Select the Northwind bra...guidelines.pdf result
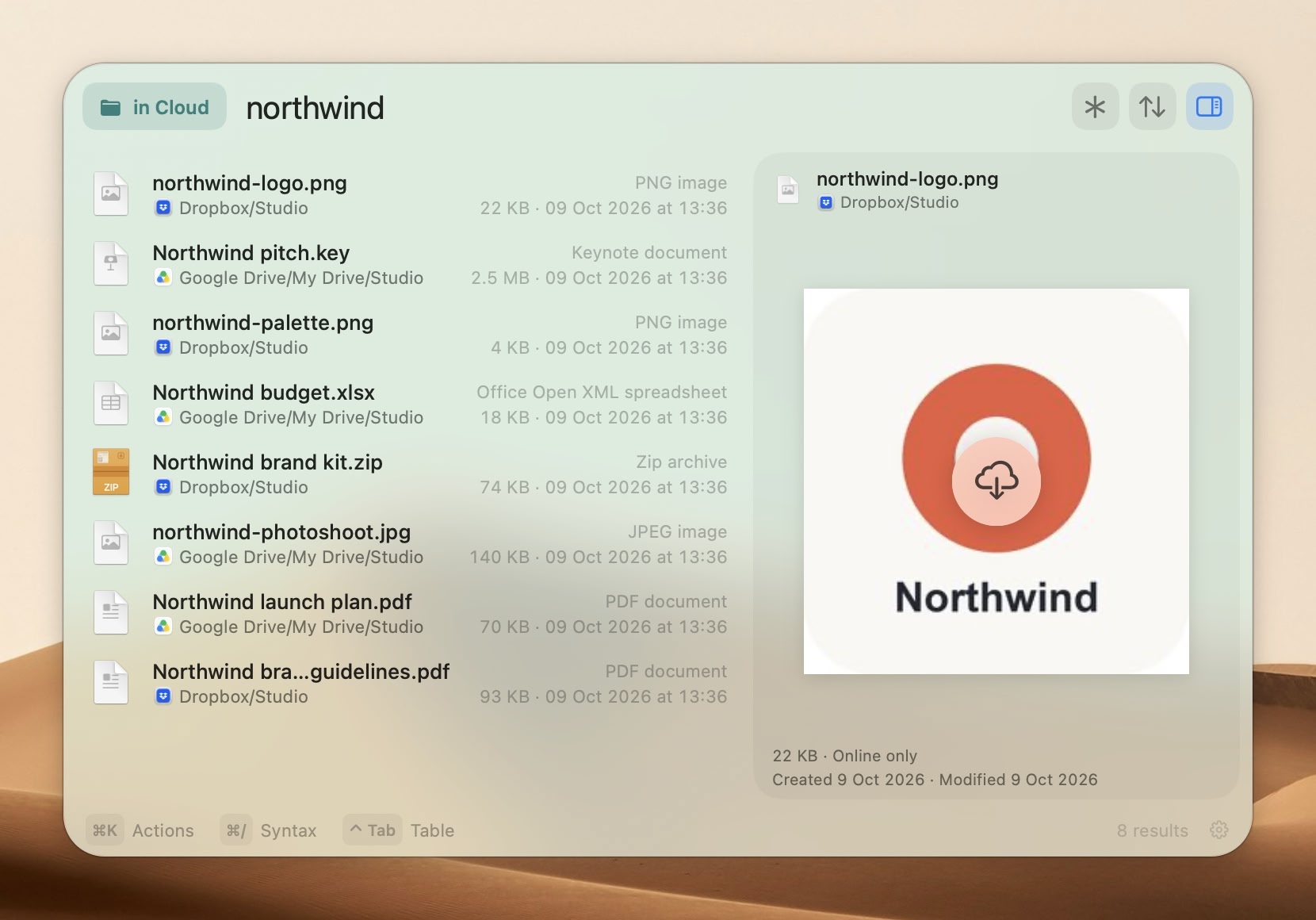This screenshot has width=1316, height=920. [x=409, y=684]
